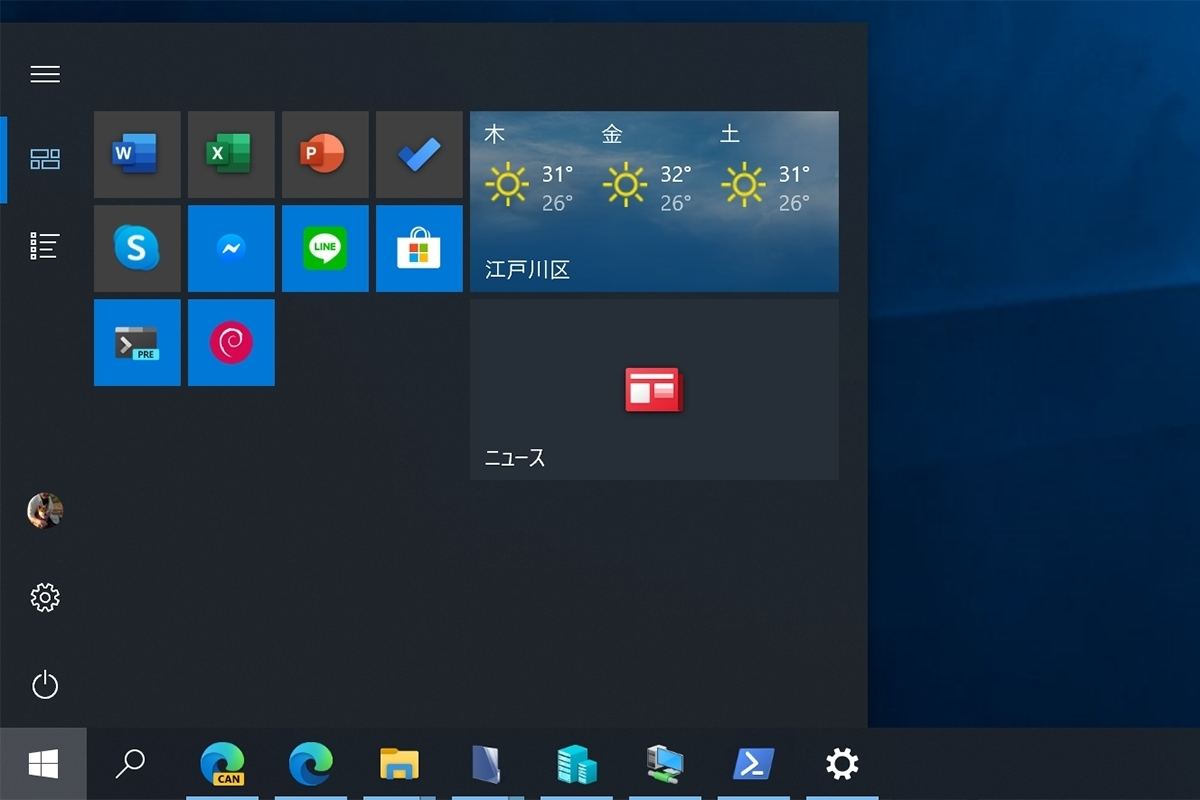The height and width of the screenshot is (800, 1200).
Task: Launch Skype from its tile
Action: point(137,248)
